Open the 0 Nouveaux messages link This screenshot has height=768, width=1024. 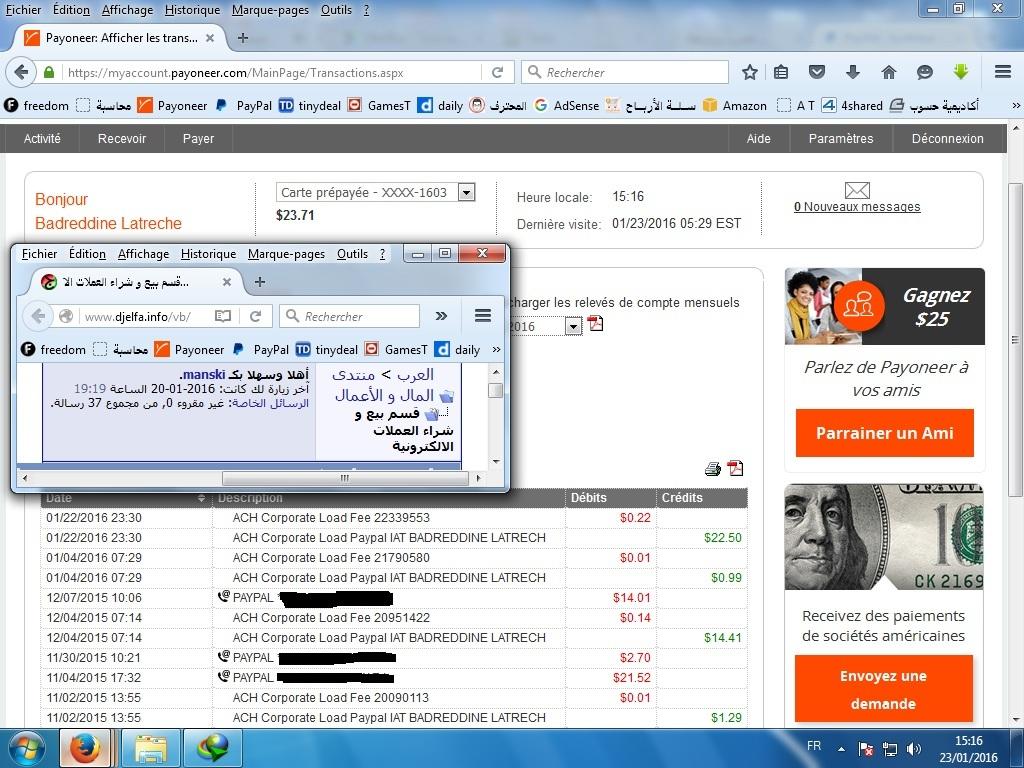(x=857, y=207)
